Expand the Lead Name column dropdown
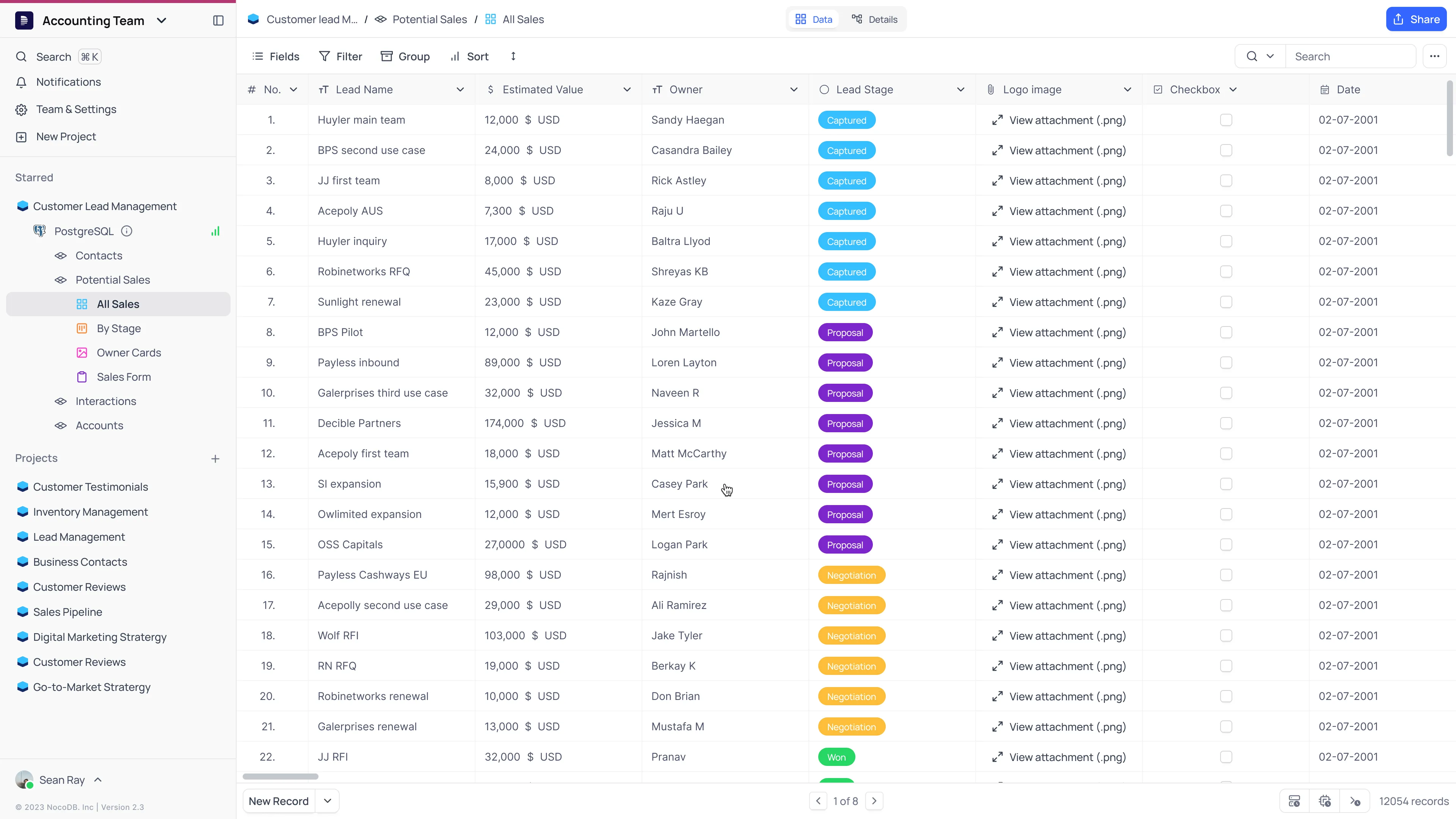Viewport: 1456px width, 819px height. [x=459, y=89]
